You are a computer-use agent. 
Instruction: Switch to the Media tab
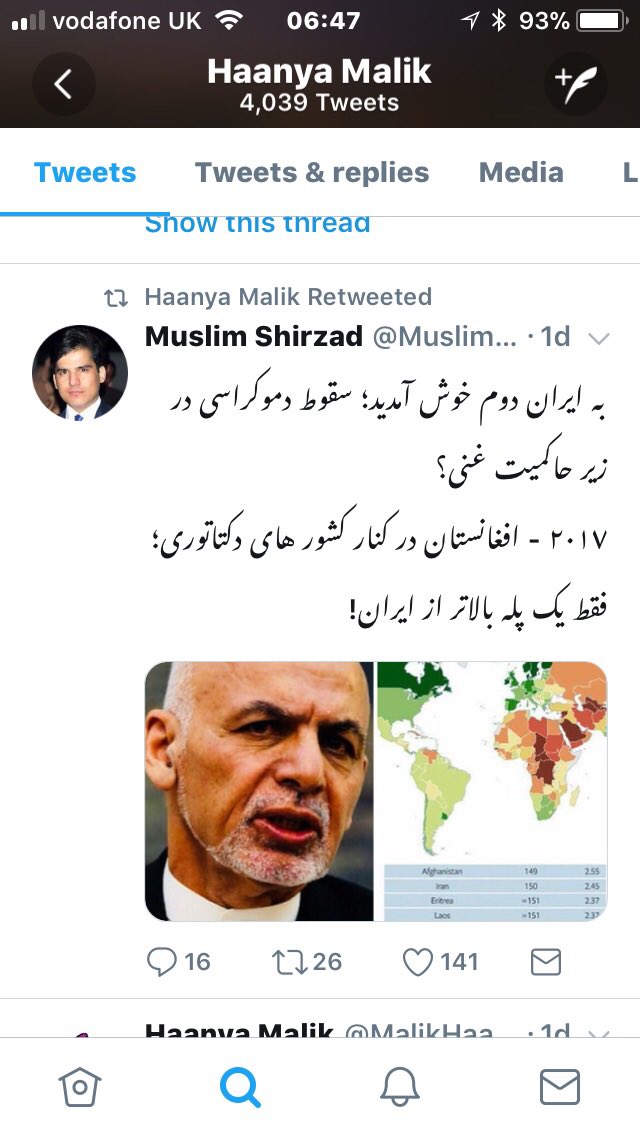521,172
